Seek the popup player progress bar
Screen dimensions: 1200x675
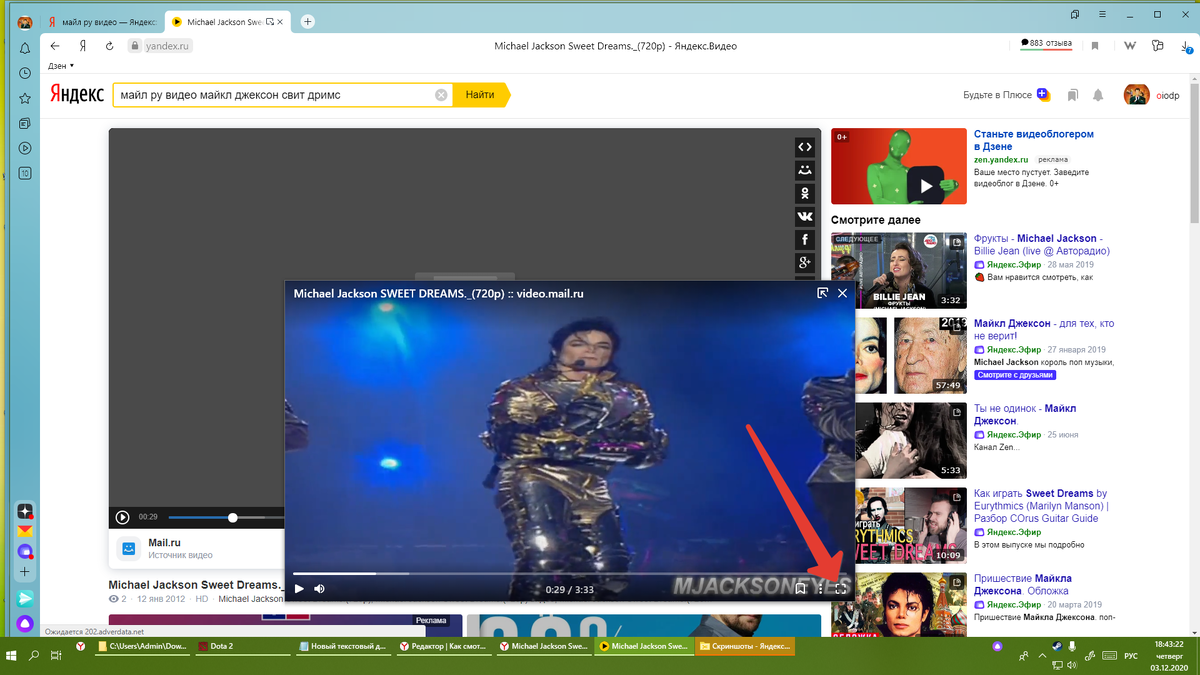click(x=570, y=574)
